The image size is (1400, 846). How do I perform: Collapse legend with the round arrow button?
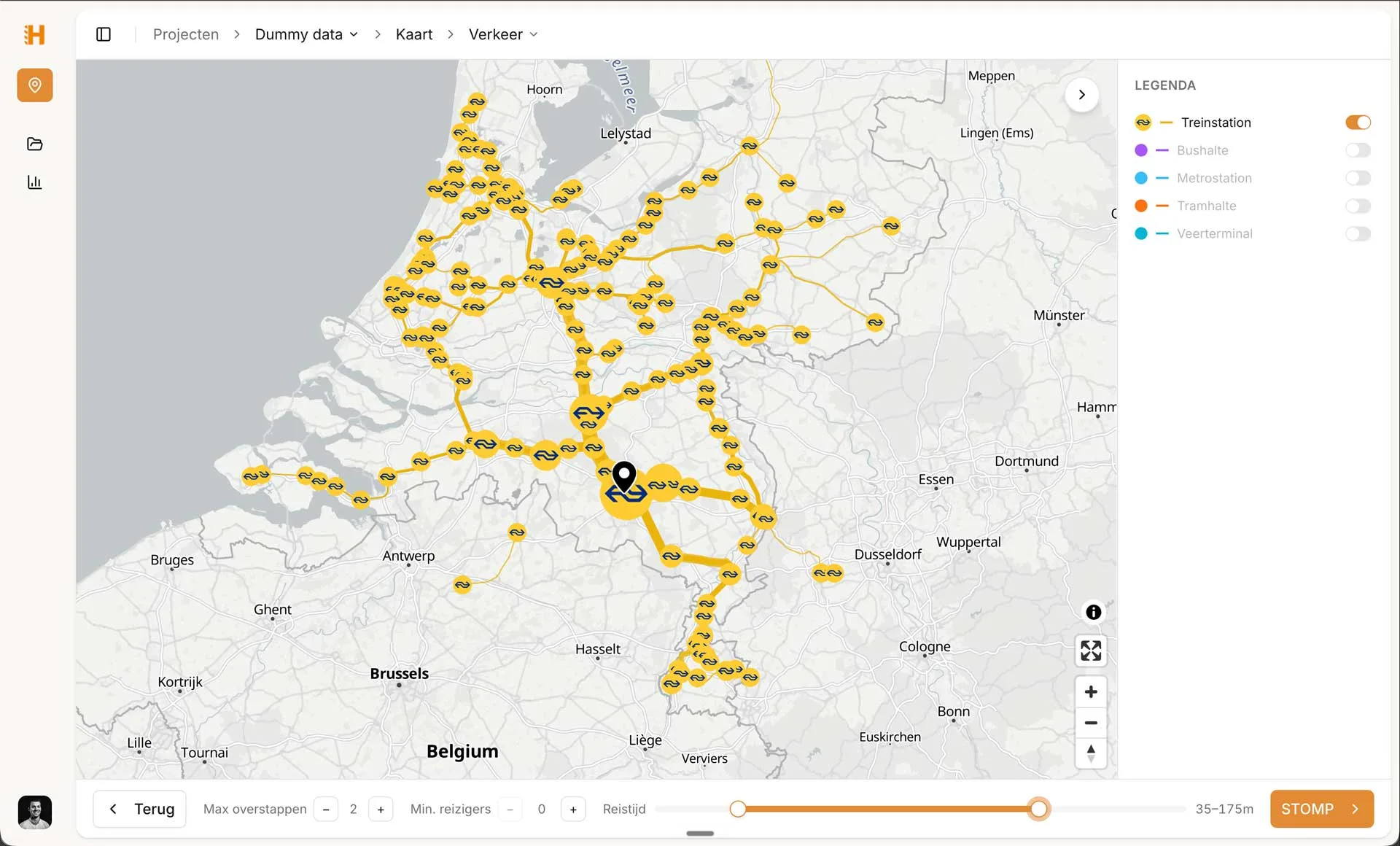(x=1082, y=95)
